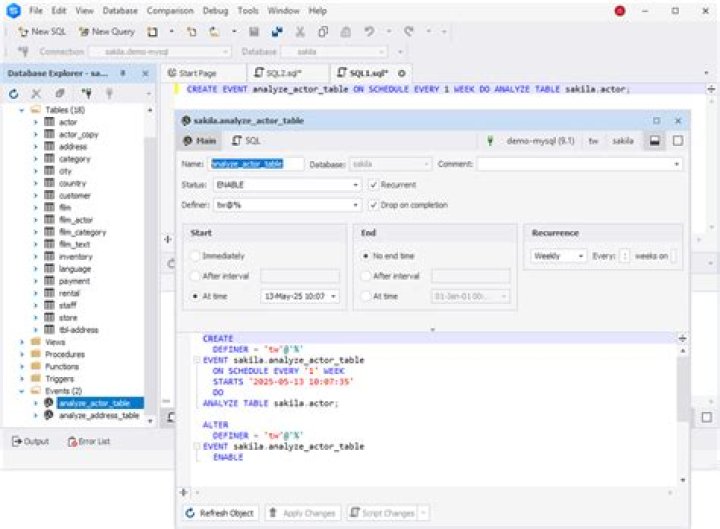Click the New SQL toolbar button
Image resolution: width=720 pixels, height=529 pixels.
42,31
